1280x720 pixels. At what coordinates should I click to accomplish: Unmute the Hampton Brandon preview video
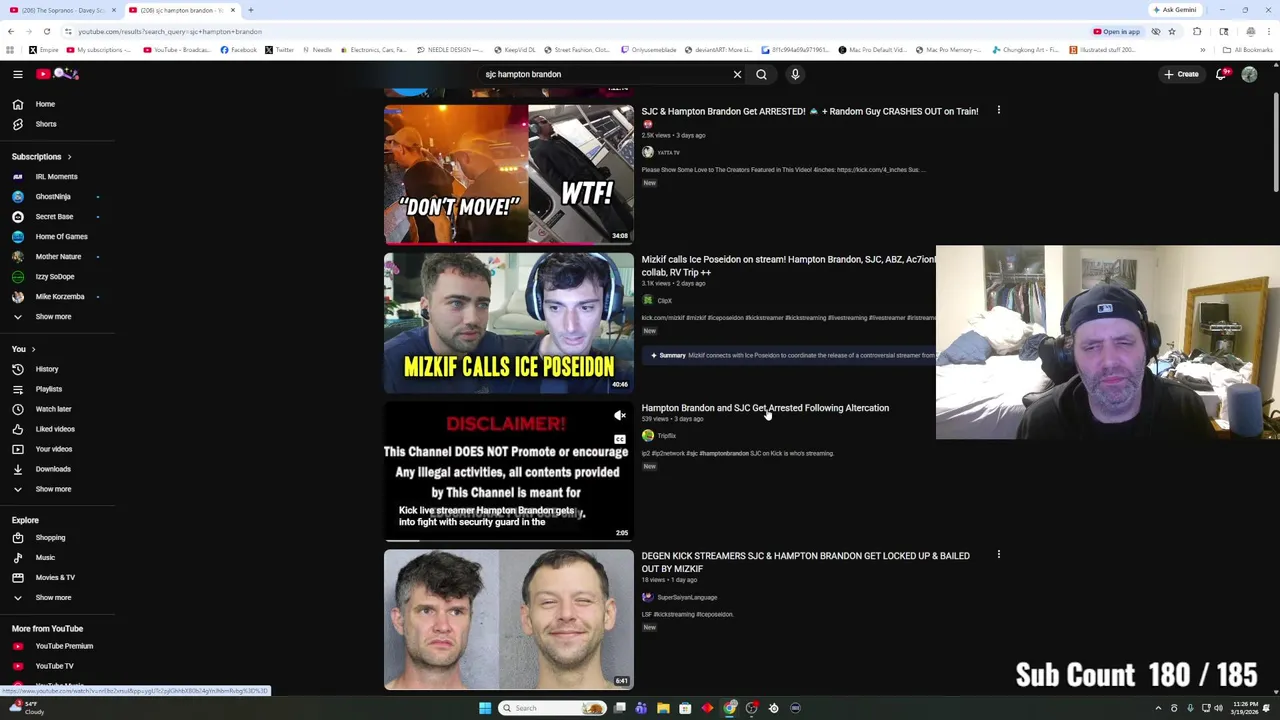[x=620, y=415]
